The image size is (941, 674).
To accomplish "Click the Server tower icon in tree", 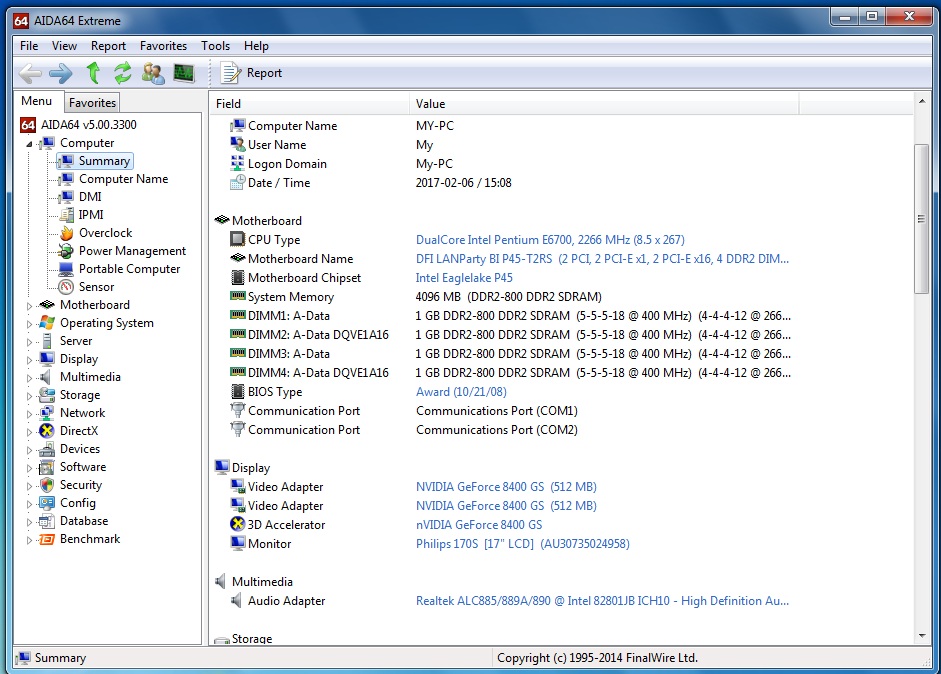I will [x=47, y=341].
